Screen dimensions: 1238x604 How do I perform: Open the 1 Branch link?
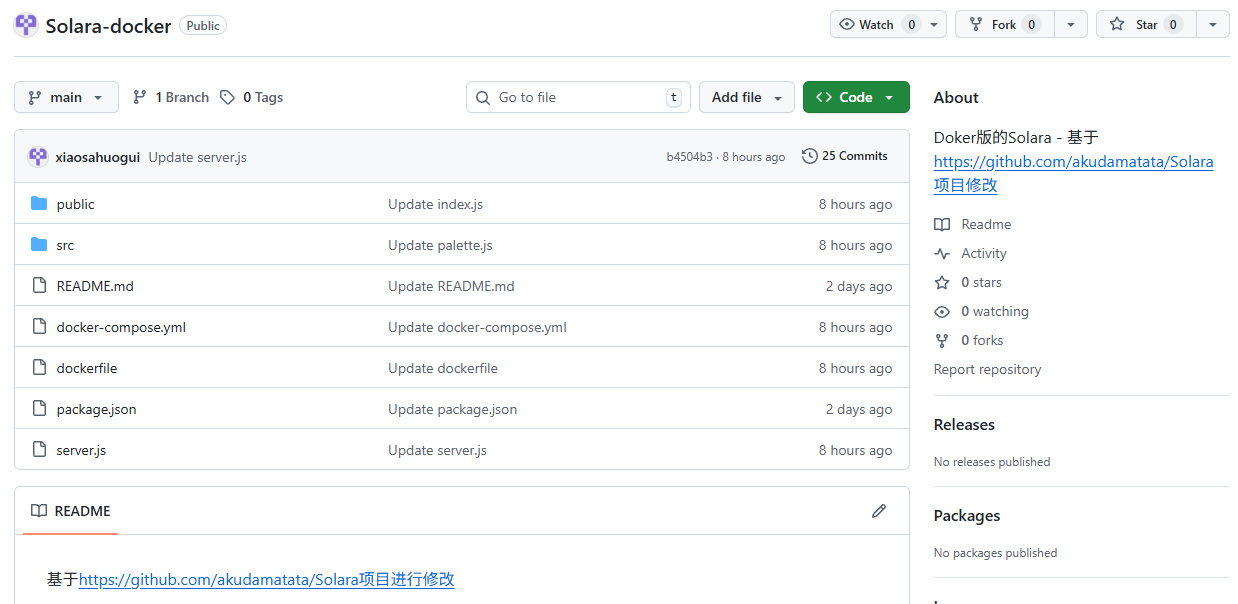pos(171,97)
